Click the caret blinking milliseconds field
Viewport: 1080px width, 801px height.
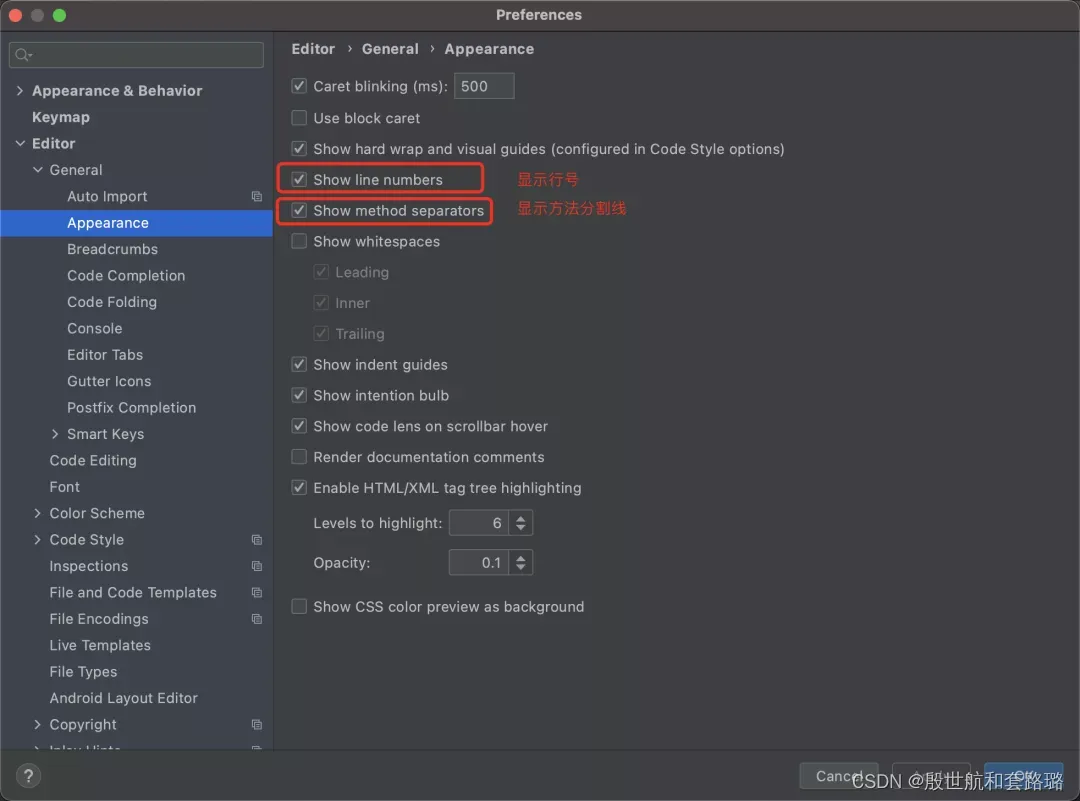coord(484,86)
